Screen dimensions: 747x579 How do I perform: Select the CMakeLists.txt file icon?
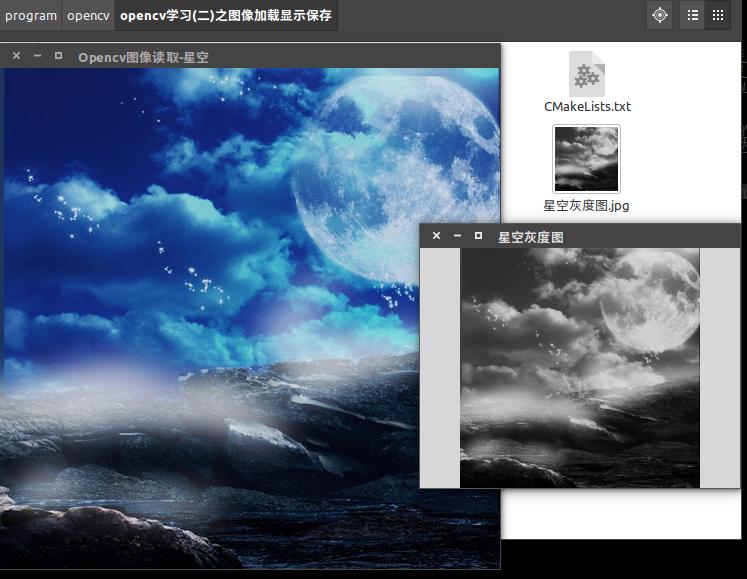coord(587,74)
